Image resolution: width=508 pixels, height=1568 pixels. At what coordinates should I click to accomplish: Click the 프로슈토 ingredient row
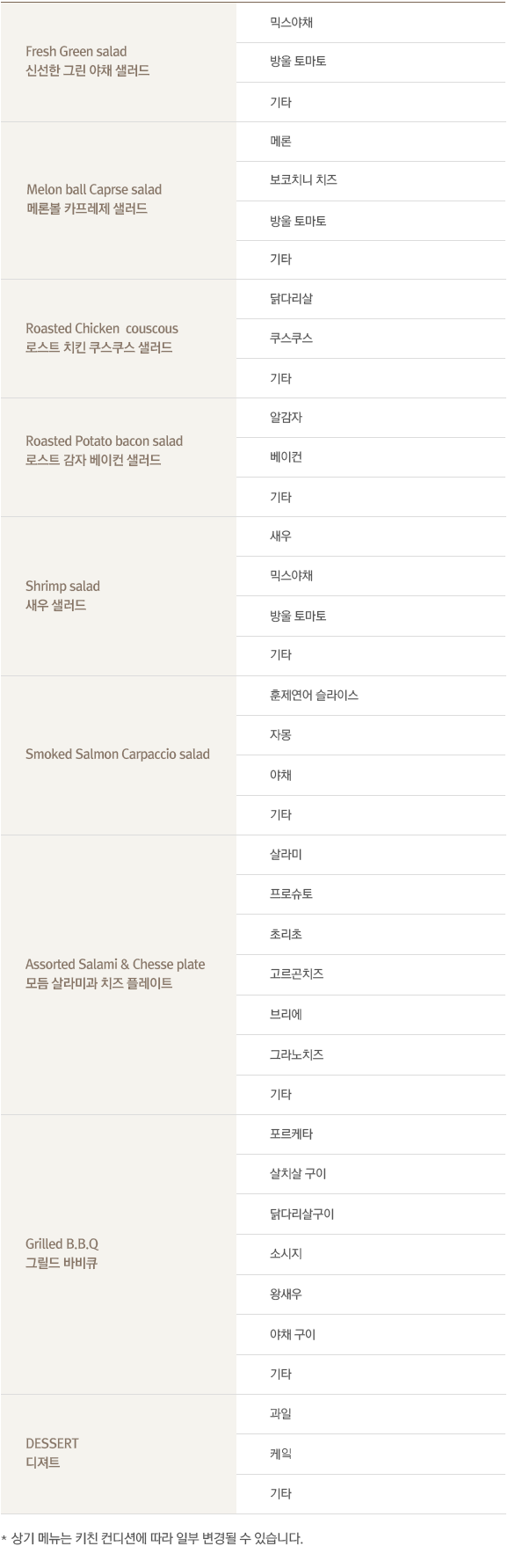click(x=371, y=894)
